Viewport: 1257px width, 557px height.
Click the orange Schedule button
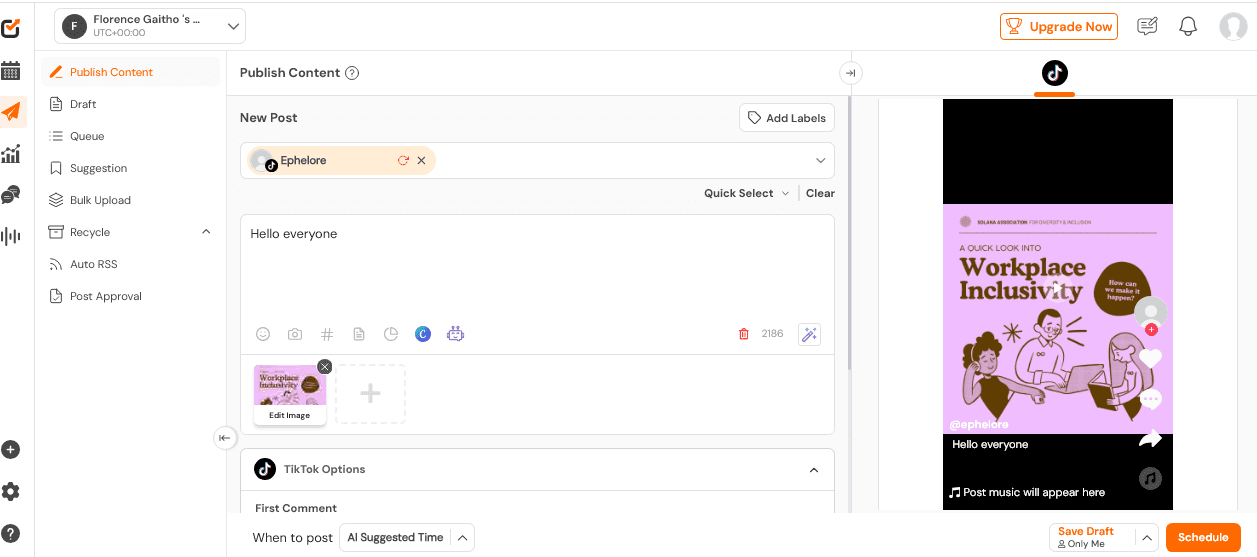click(x=1202, y=538)
